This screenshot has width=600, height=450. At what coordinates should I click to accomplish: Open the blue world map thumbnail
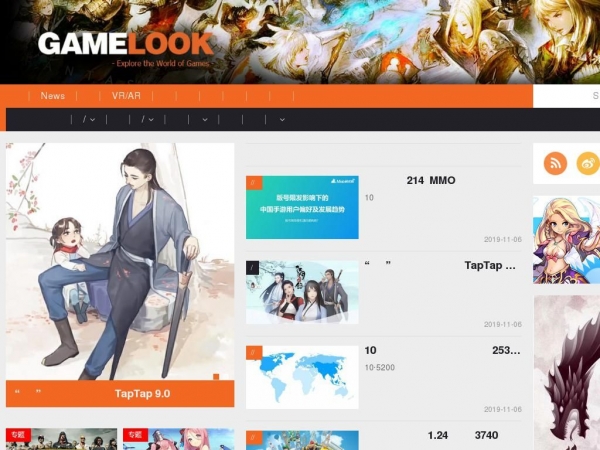[302, 377]
